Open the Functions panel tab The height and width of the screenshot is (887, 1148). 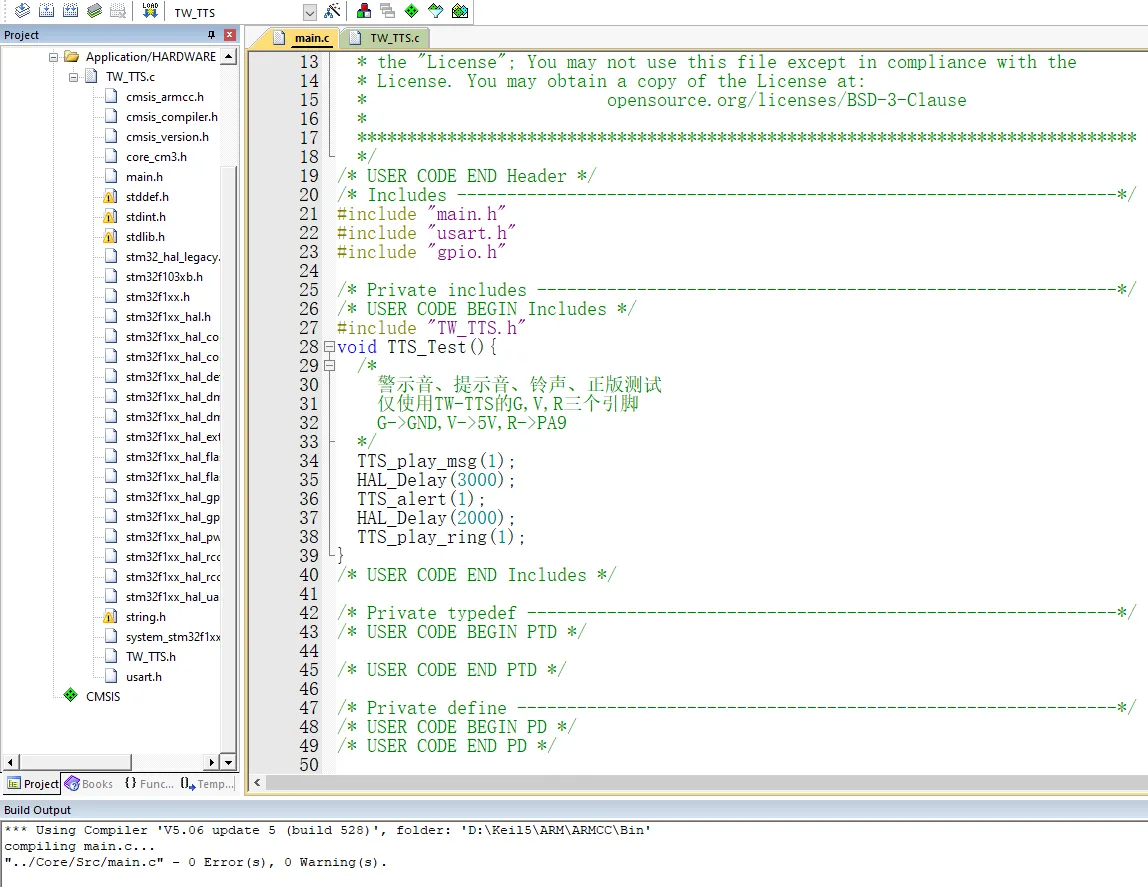tap(148, 784)
